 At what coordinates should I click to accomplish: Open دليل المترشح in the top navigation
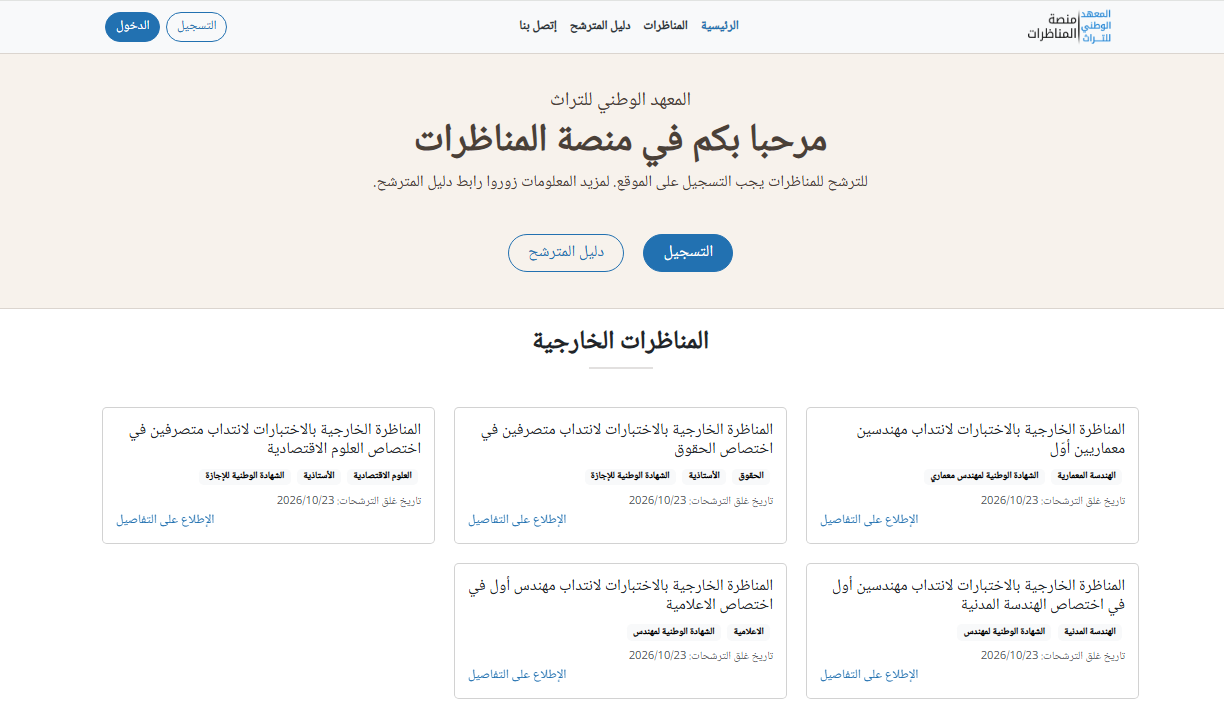tap(600, 26)
